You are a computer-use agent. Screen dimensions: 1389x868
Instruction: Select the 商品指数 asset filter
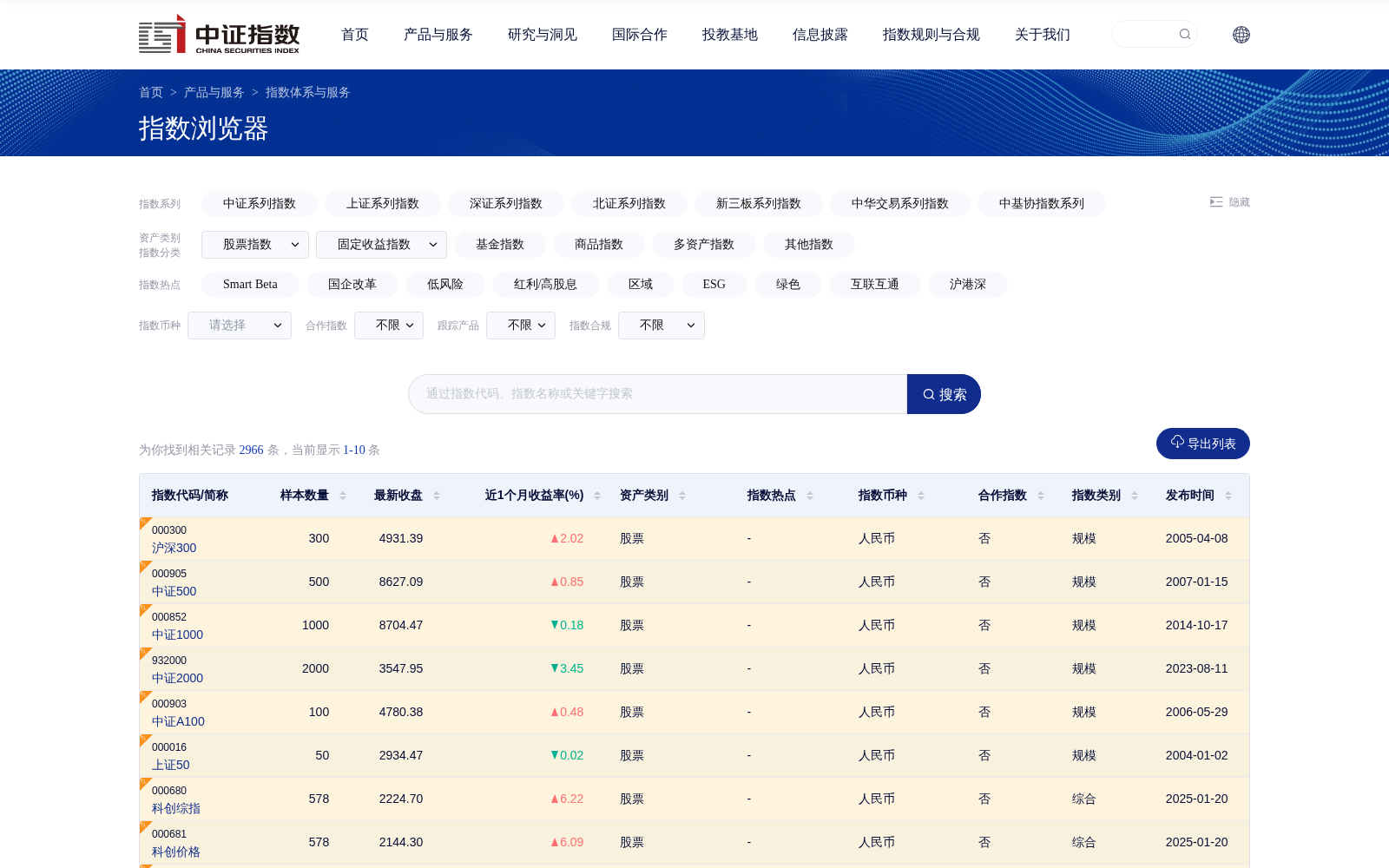[x=599, y=245]
